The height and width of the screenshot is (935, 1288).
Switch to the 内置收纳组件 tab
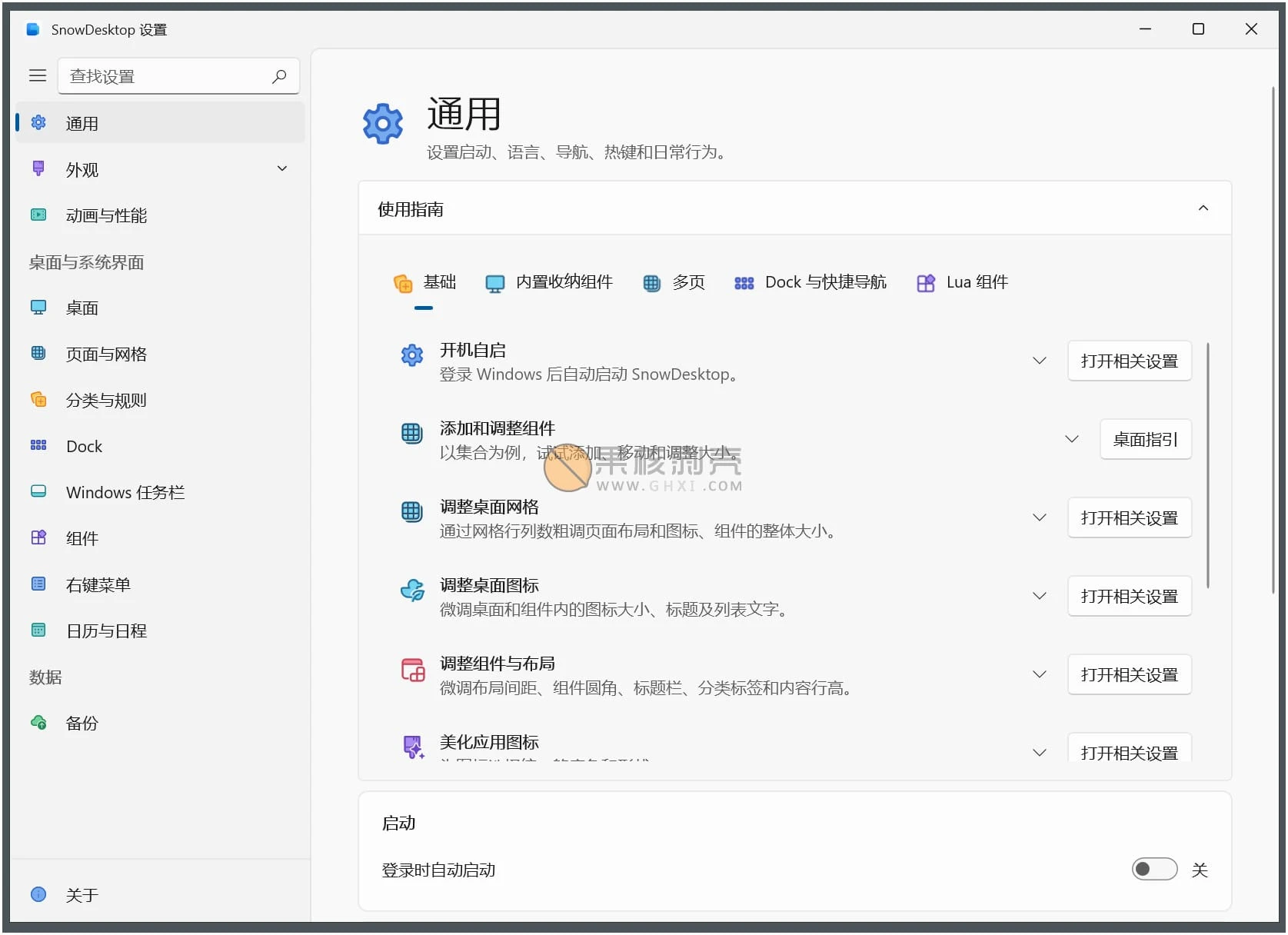549,283
